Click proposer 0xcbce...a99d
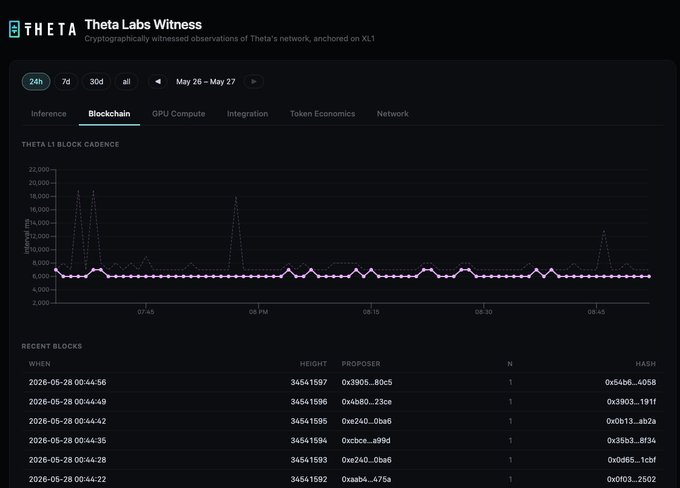The width and height of the screenshot is (680, 488). point(366,440)
